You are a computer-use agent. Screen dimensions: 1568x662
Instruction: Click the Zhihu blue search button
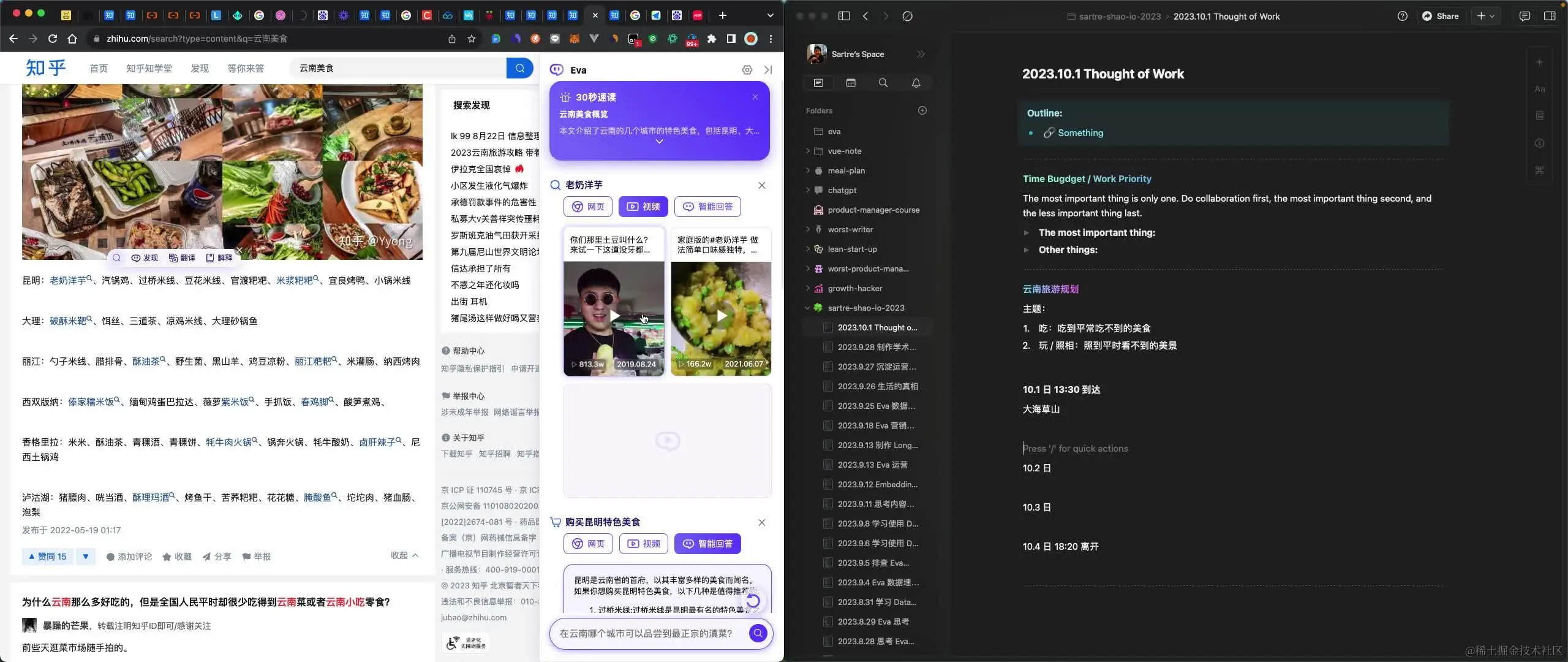(x=519, y=68)
